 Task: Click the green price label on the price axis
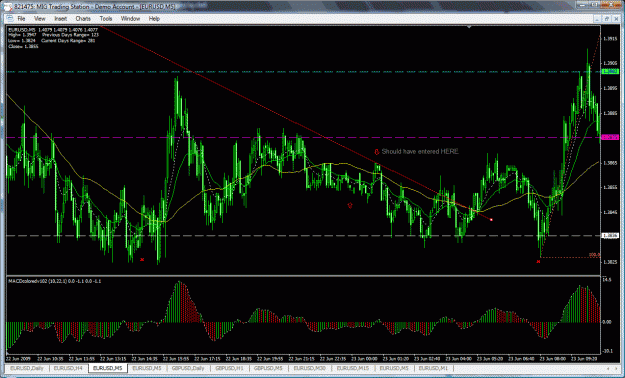pyautogui.click(x=610, y=72)
